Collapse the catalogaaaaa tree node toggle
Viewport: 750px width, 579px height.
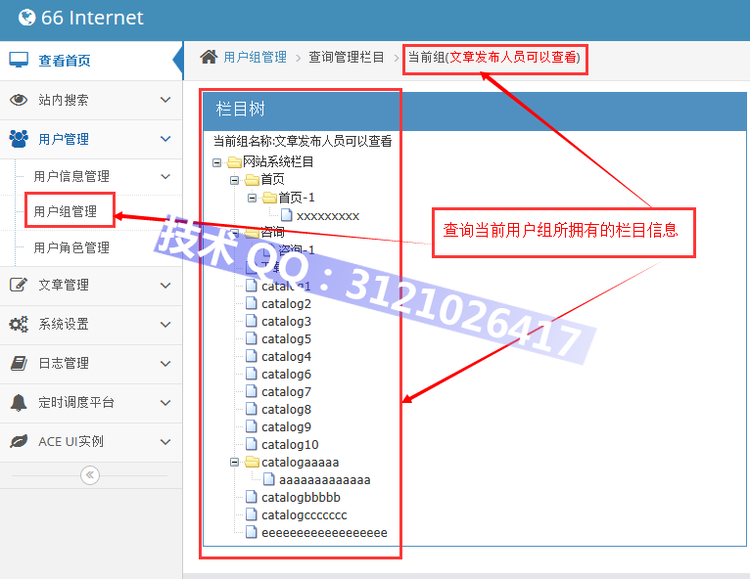coord(234,462)
